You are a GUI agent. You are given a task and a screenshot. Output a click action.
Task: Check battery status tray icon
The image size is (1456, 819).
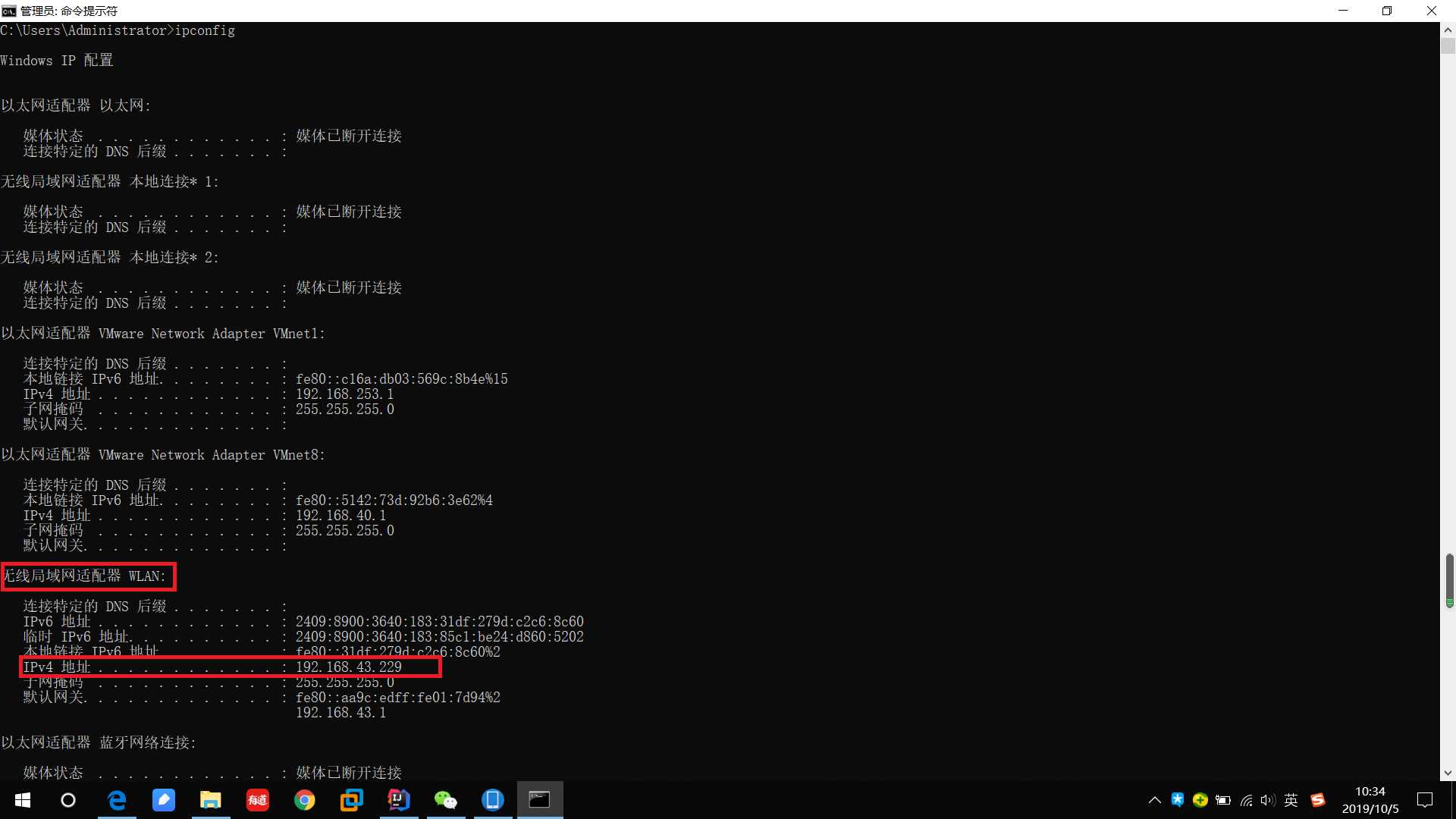[1223, 800]
